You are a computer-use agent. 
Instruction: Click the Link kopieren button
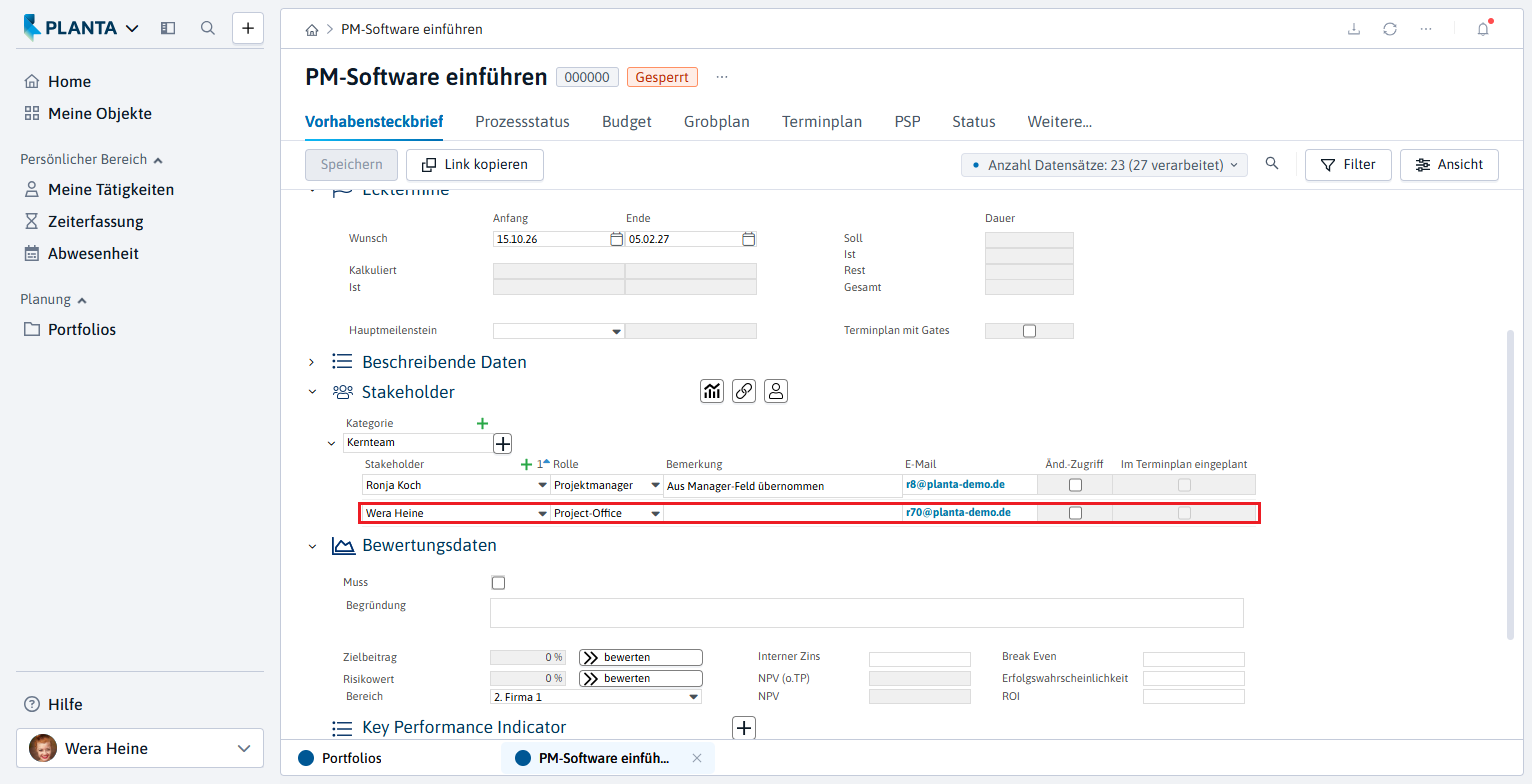click(x=475, y=165)
